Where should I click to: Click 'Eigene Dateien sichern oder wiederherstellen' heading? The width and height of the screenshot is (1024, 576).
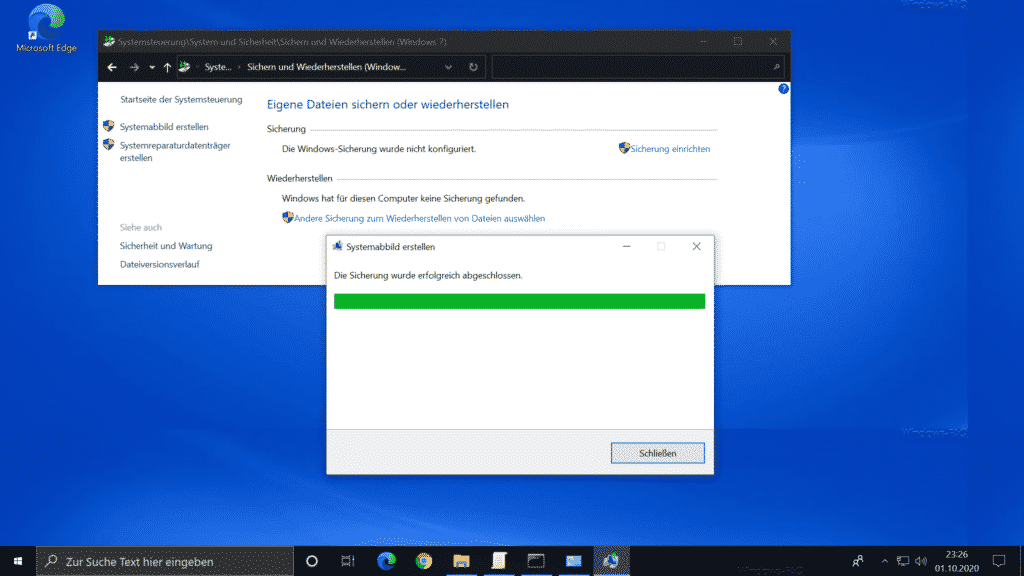point(388,104)
